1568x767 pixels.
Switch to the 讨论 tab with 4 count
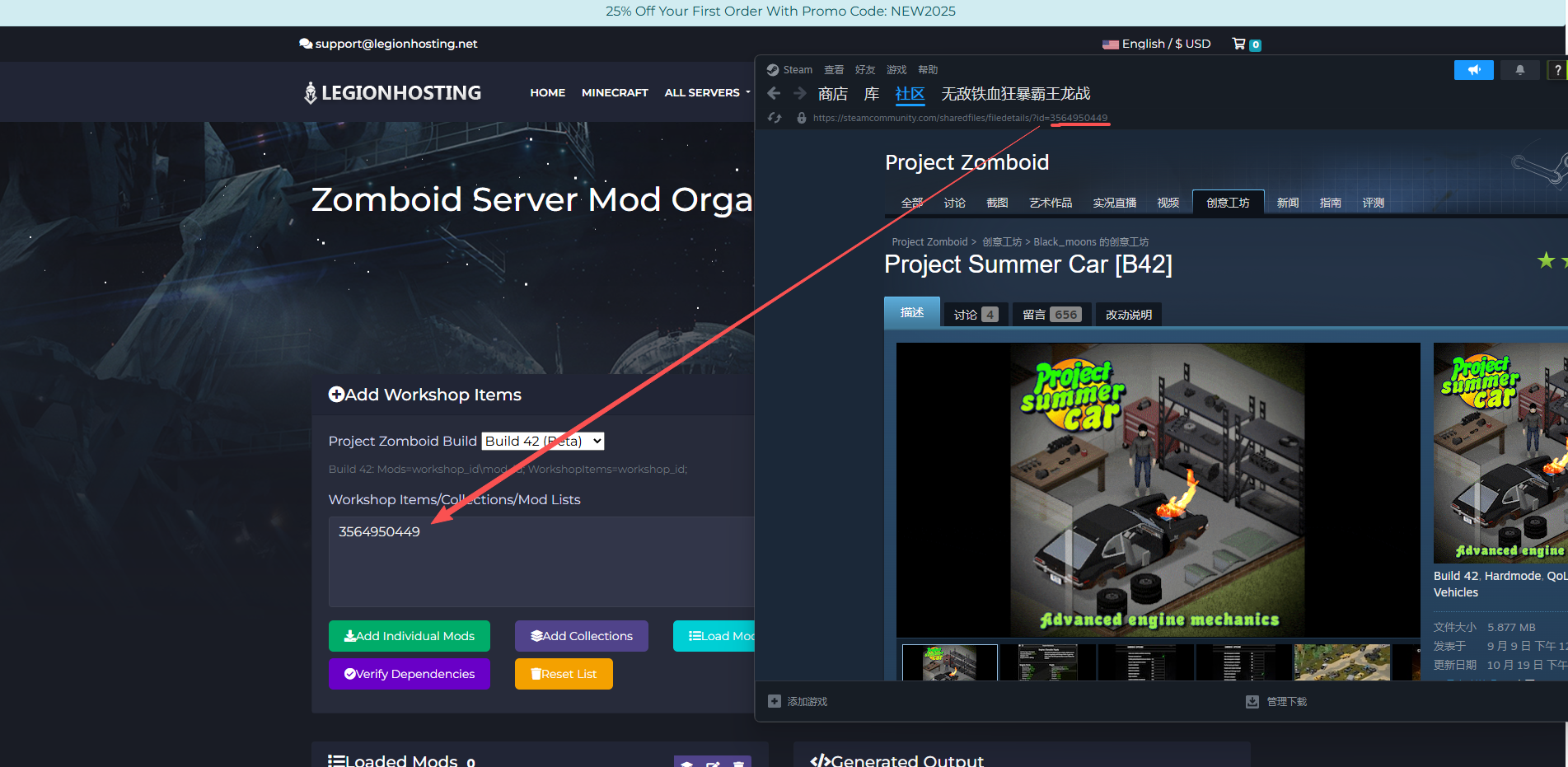[x=975, y=315]
